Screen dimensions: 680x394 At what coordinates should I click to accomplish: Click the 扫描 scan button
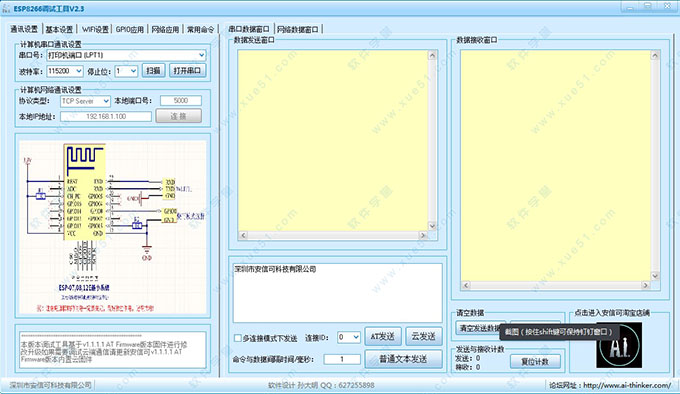(154, 70)
